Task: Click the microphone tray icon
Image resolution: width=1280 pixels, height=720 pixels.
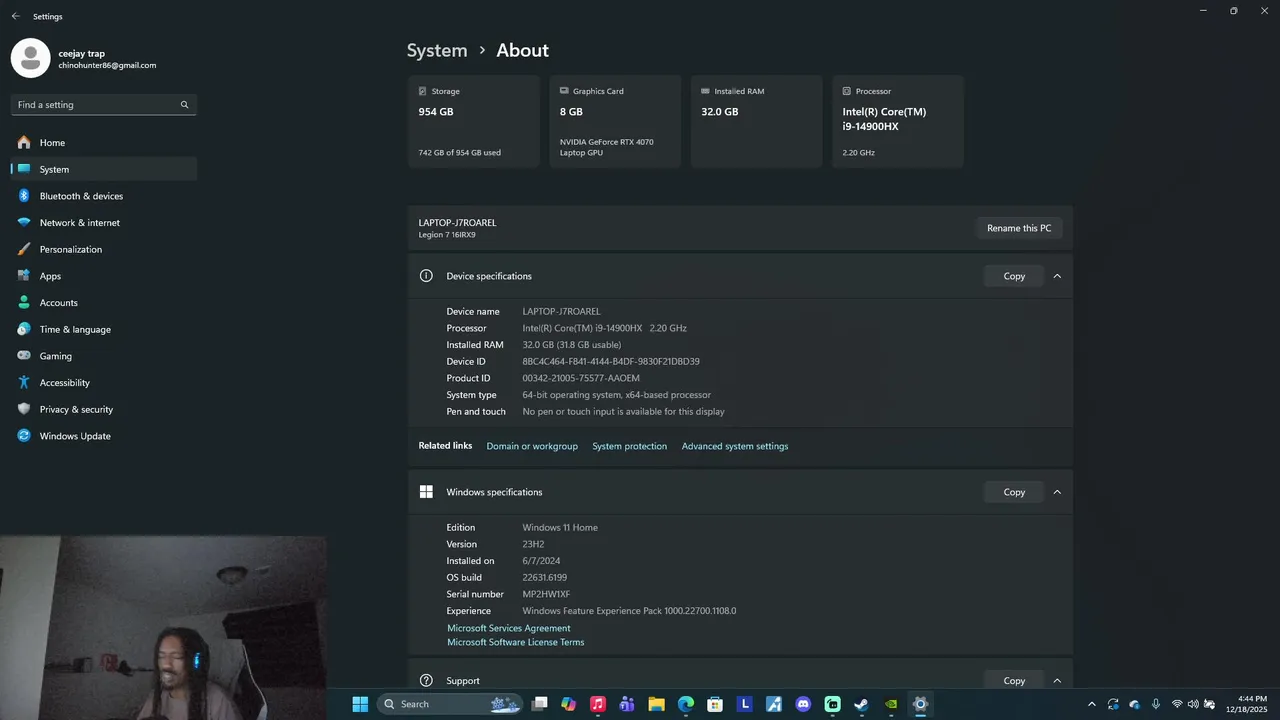Action: click(x=1156, y=704)
